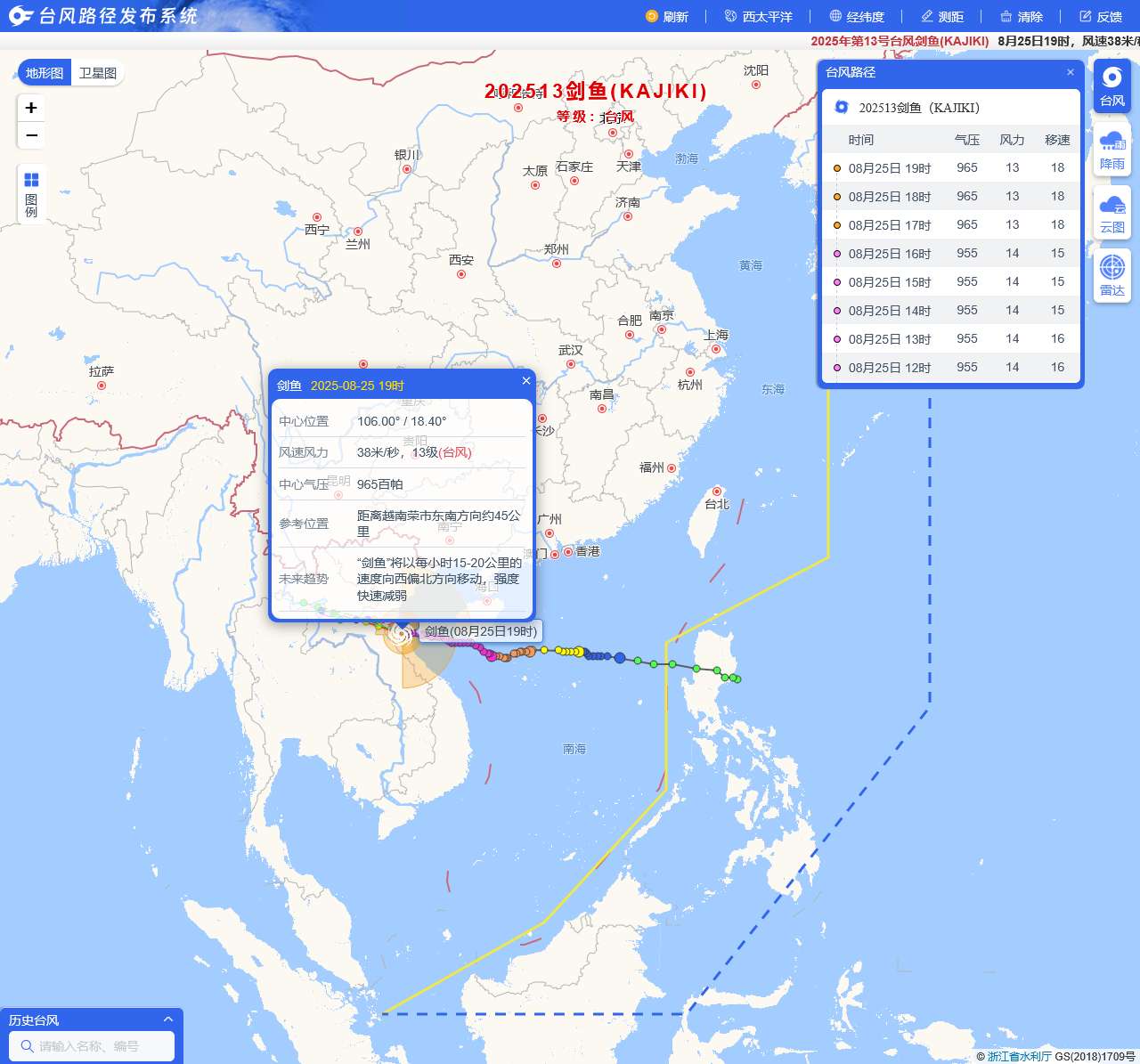This screenshot has width=1140, height=1064.
Task: Collapse the 历史台风 panel chevron
Action: point(167,1019)
